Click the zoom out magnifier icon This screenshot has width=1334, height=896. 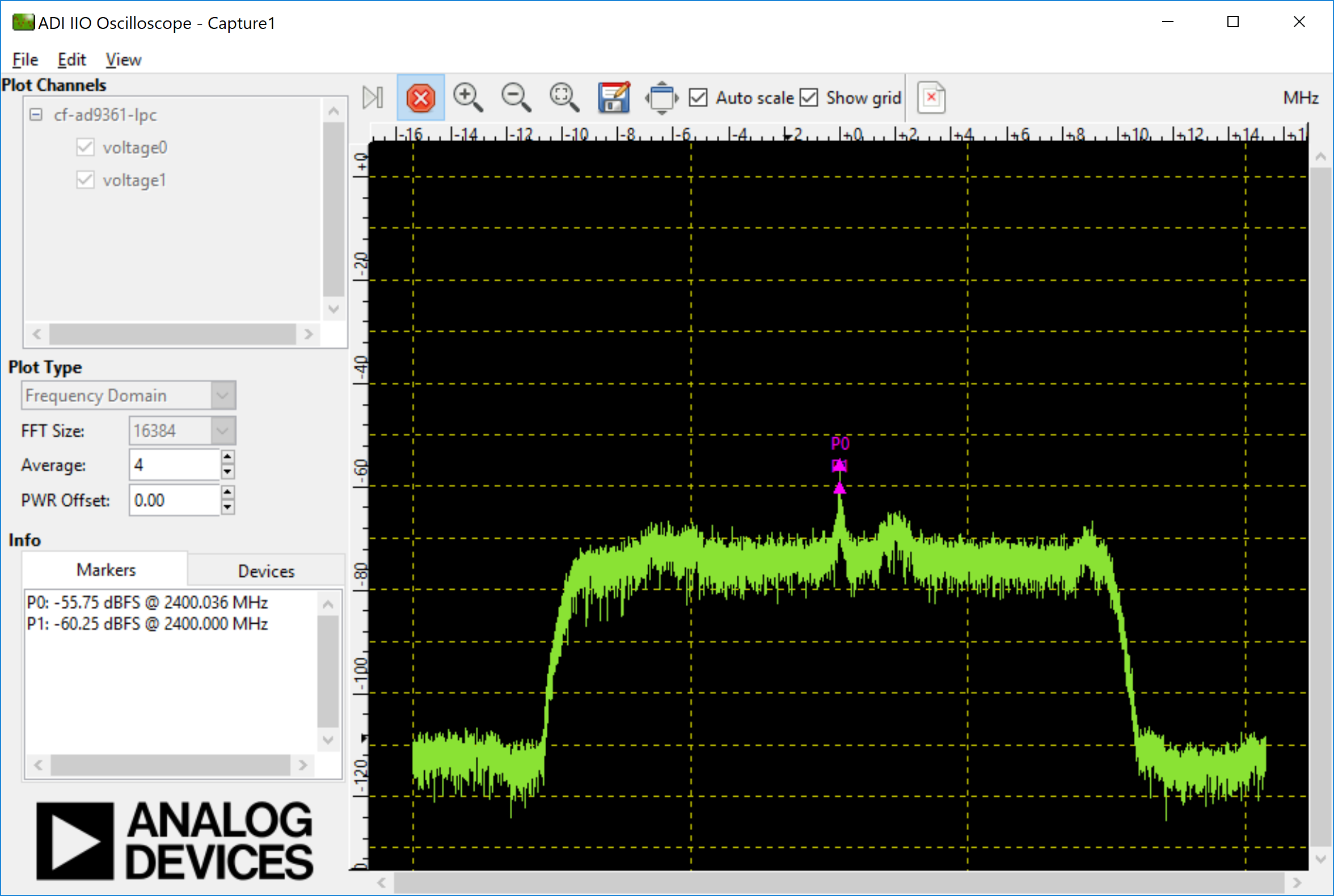(x=516, y=97)
